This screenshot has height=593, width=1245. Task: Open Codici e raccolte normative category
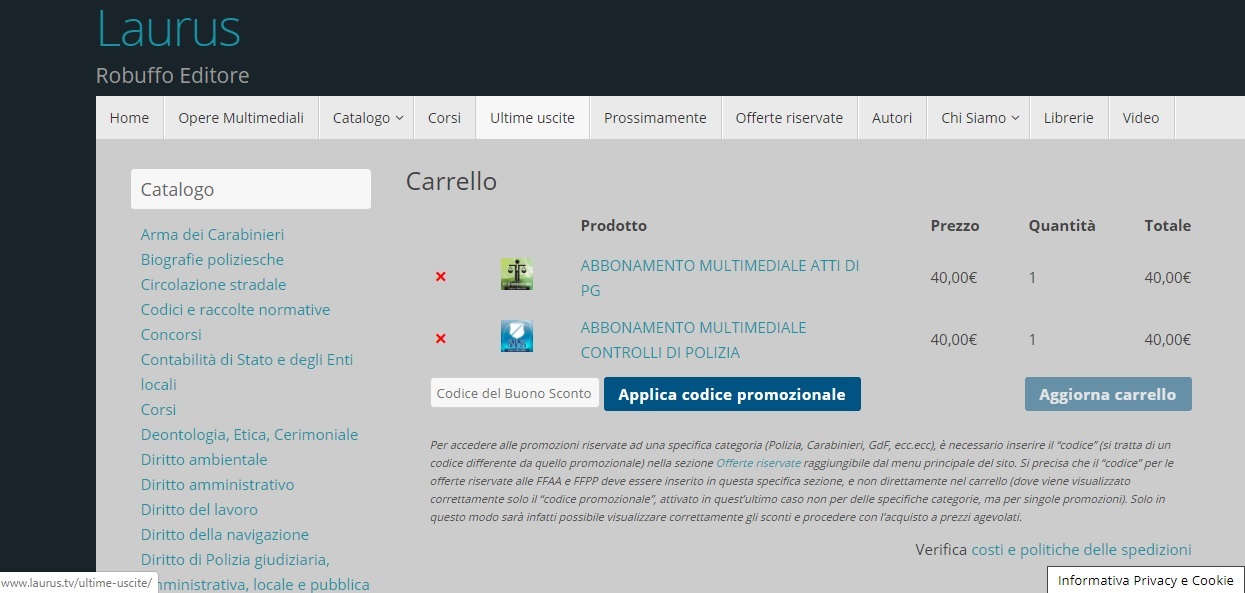[x=235, y=309]
